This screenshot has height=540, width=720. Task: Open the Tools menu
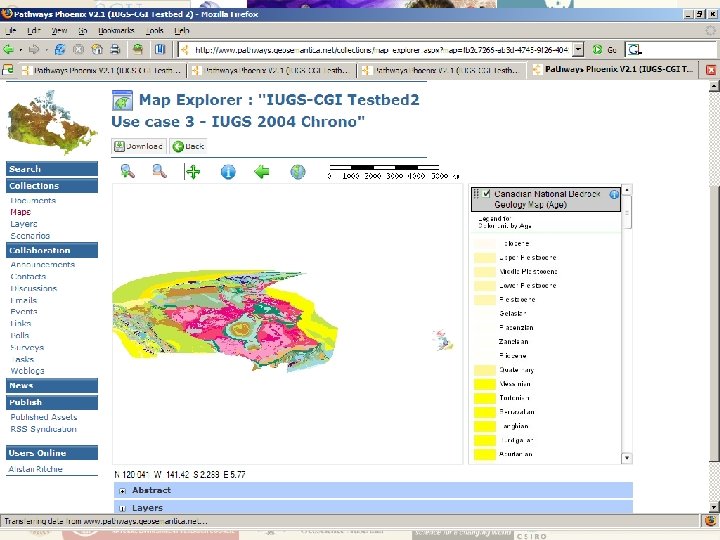(x=155, y=31)
